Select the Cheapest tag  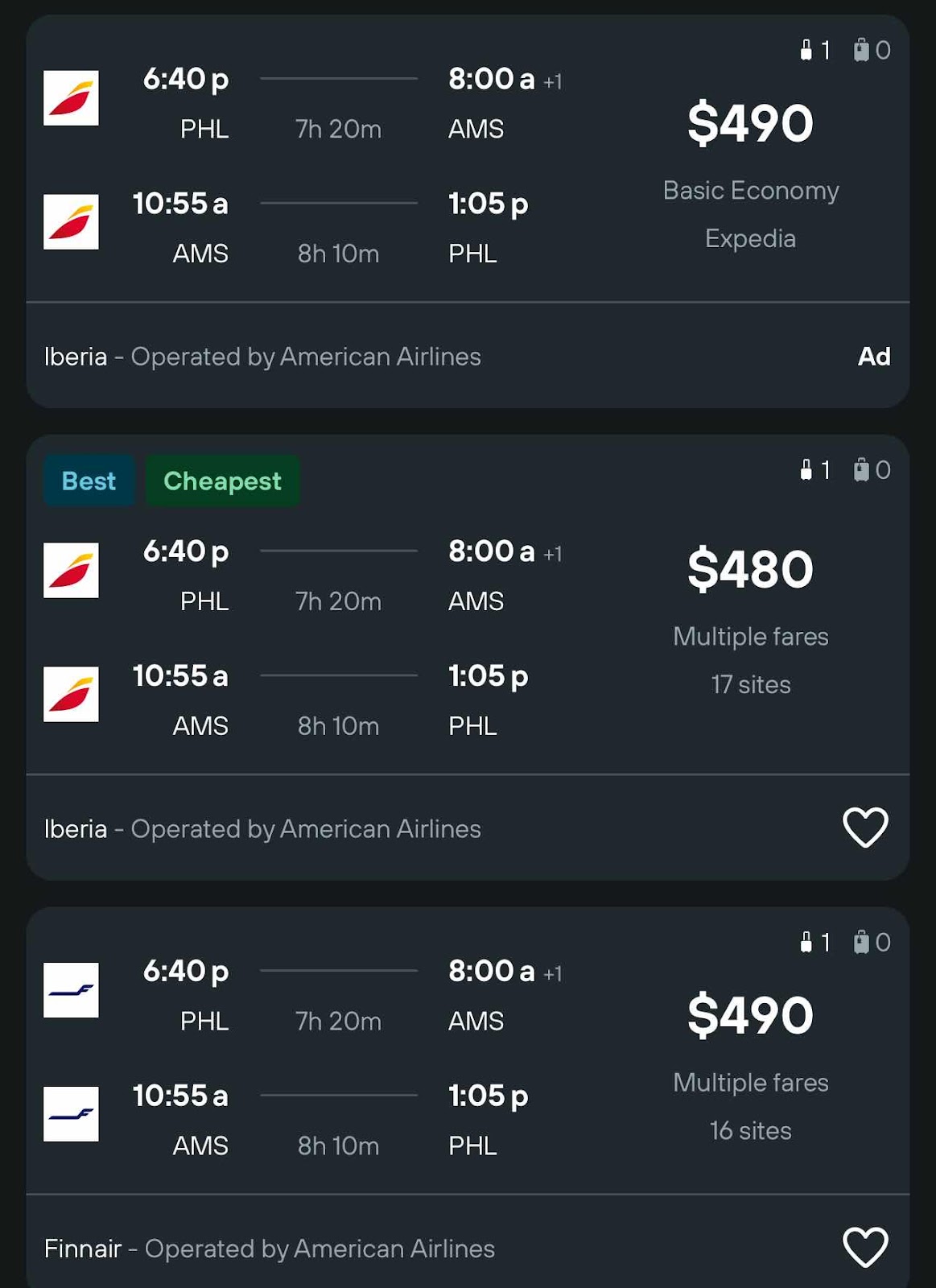coord(222,481)
